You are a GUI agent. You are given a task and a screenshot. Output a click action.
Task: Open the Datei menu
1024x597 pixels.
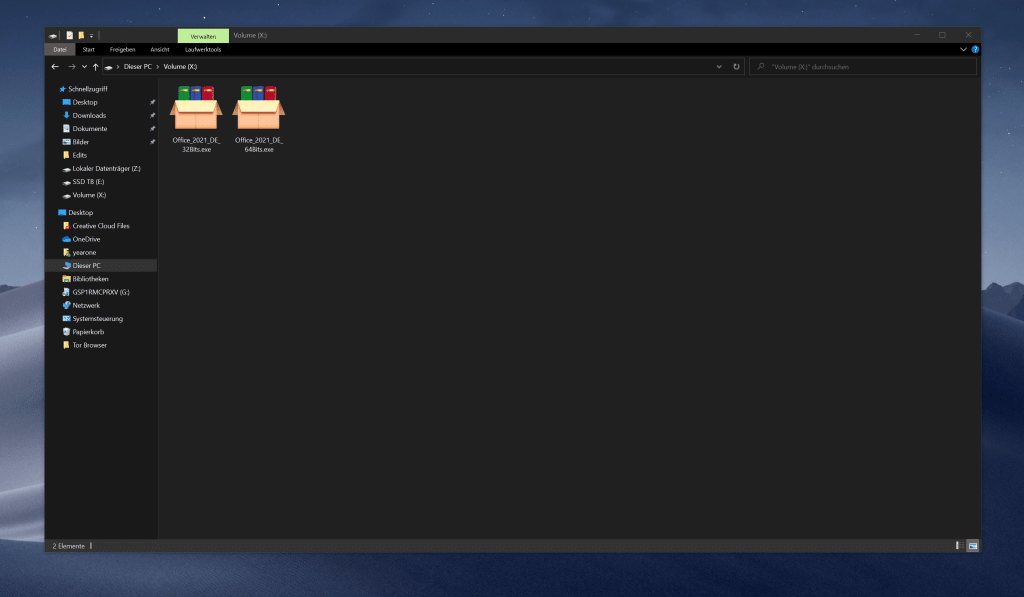pos(60,50)
